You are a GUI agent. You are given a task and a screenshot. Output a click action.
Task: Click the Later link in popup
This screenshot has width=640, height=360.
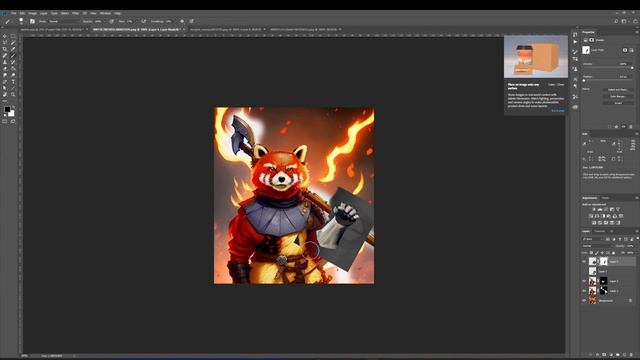(x=551, y=84)
